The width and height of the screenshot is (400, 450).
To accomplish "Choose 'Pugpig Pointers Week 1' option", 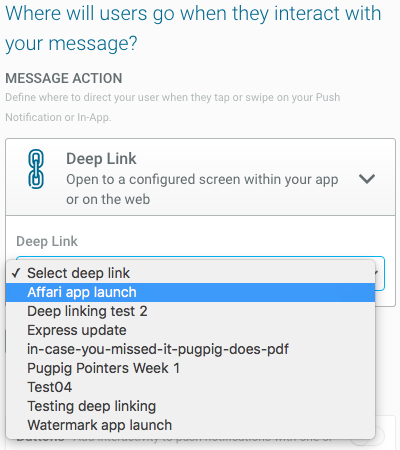I will 190,368.
